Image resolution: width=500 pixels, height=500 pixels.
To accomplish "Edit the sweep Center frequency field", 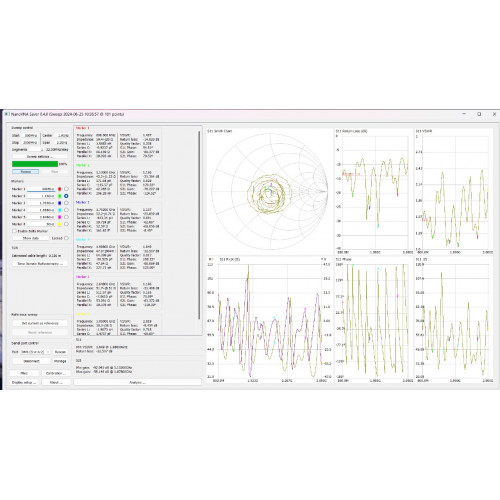I will (x=61, y=136).
